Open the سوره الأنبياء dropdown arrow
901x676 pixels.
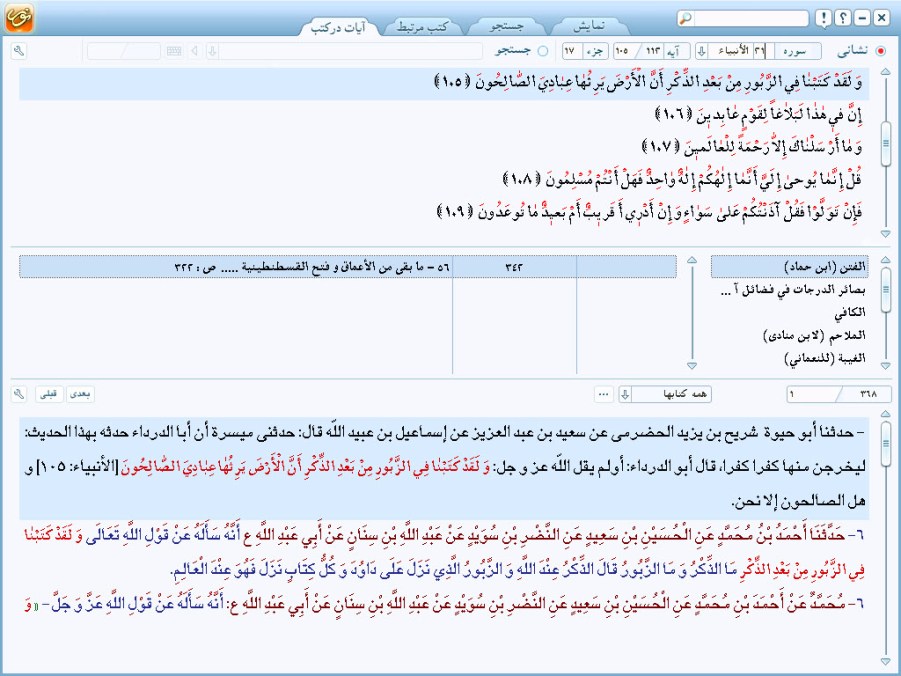702,51
